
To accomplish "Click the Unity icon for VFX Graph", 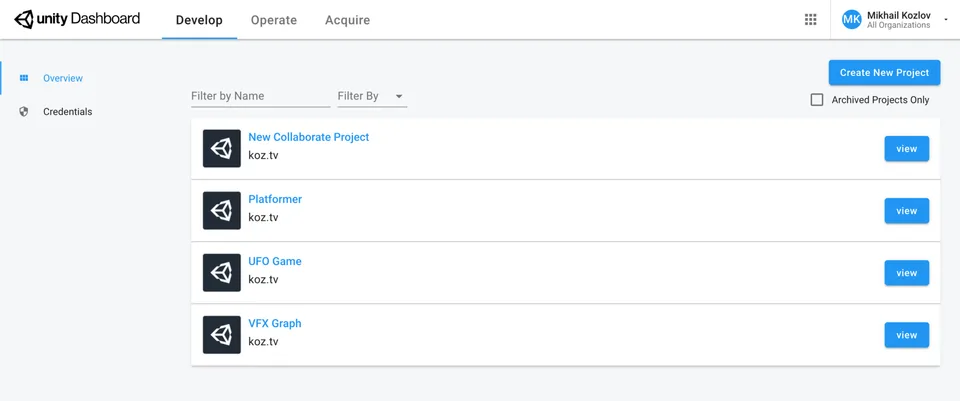I will click(x=222, y=335).
